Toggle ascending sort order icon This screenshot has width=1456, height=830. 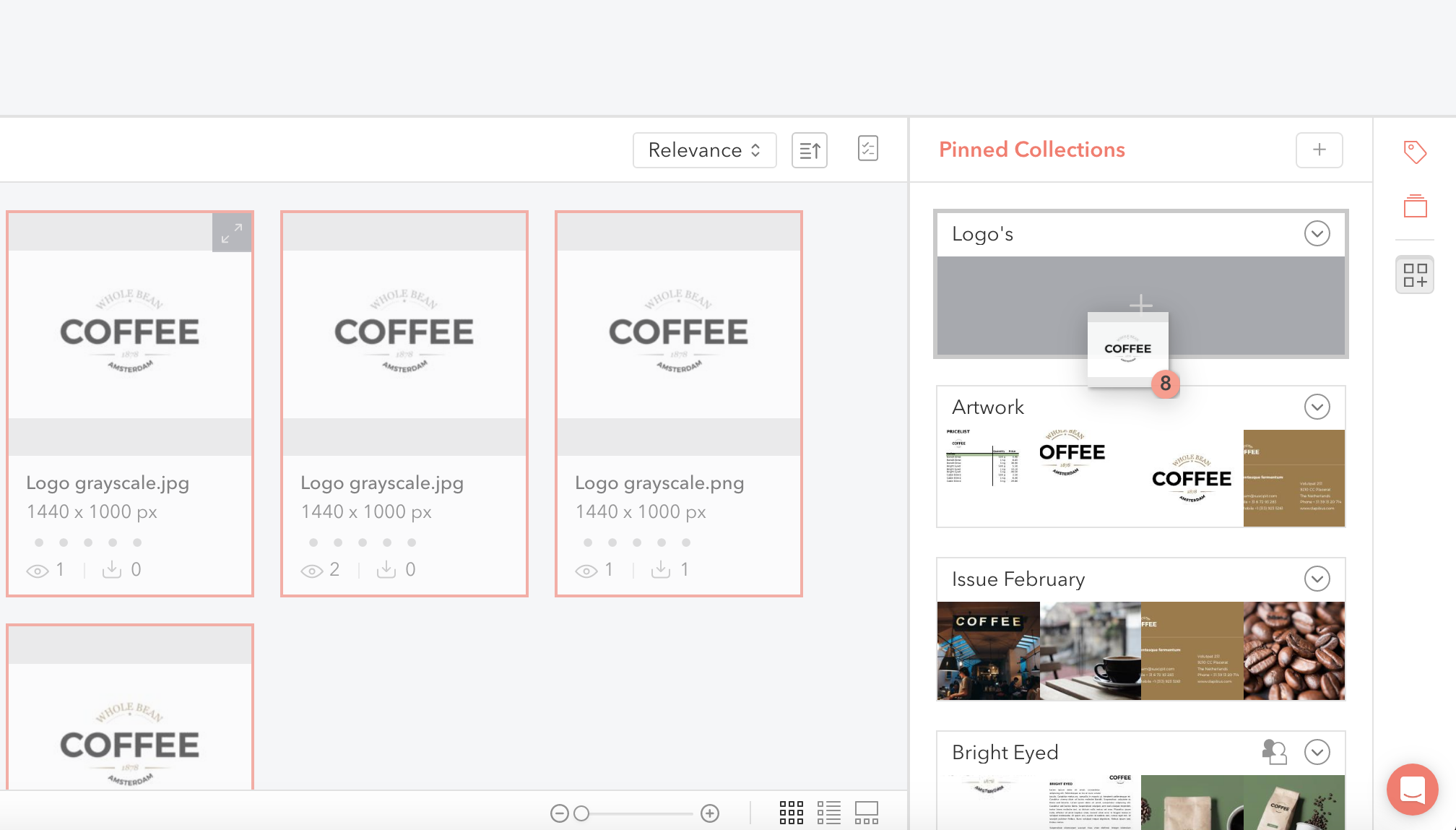click(x=809, y=150)
